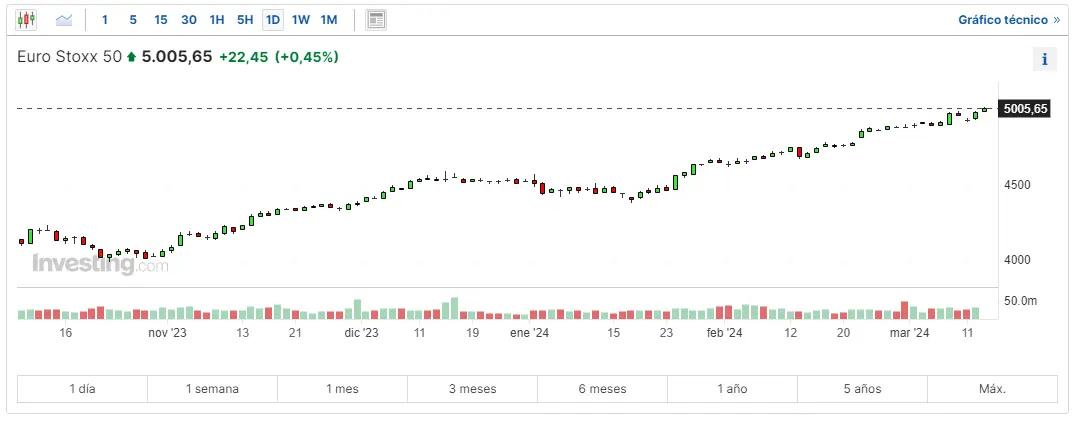Choose the 1H hourly interval
The image size is (1077, 421).
point(216,19)
